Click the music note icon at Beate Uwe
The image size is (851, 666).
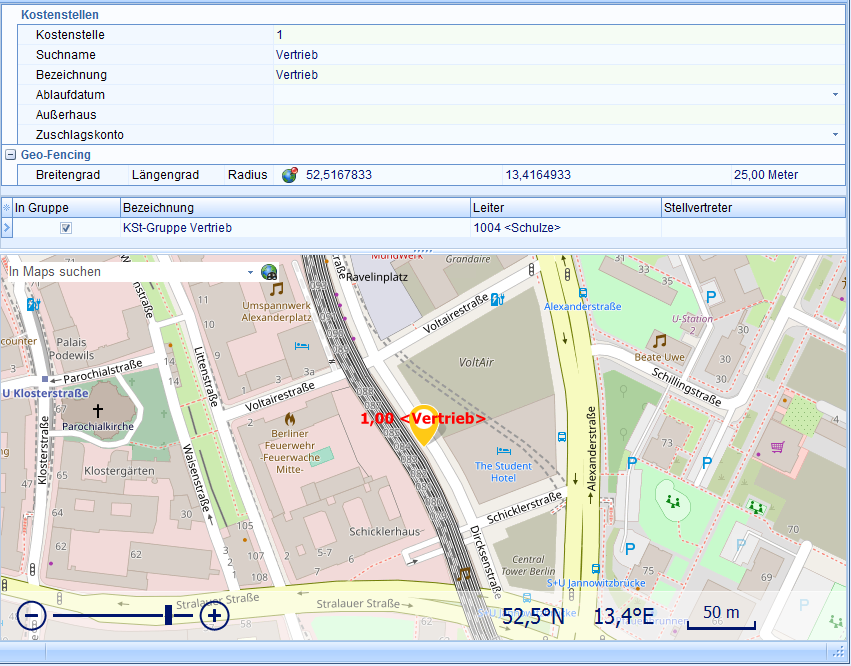click(659, 341)
